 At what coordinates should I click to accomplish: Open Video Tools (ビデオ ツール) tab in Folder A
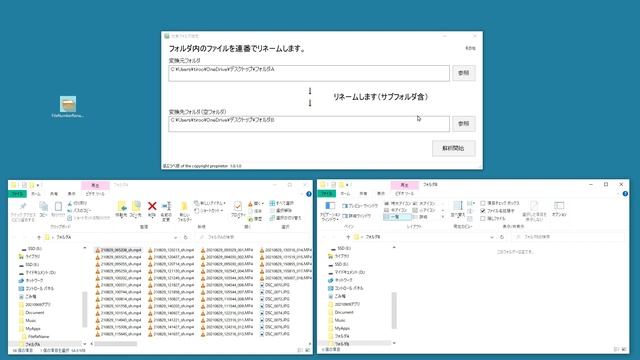pyautogui.click(x=95, y=194)
